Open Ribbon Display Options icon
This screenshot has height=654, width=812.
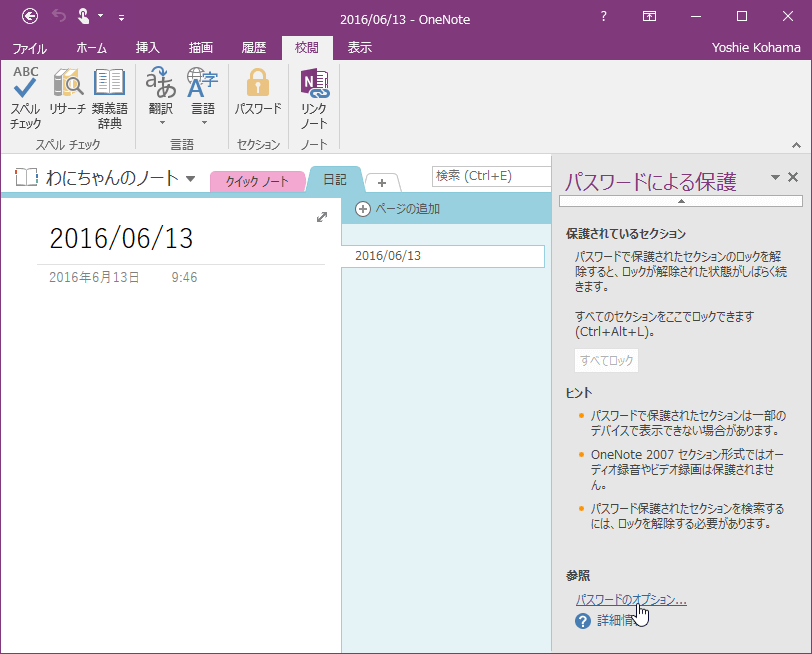649,17
